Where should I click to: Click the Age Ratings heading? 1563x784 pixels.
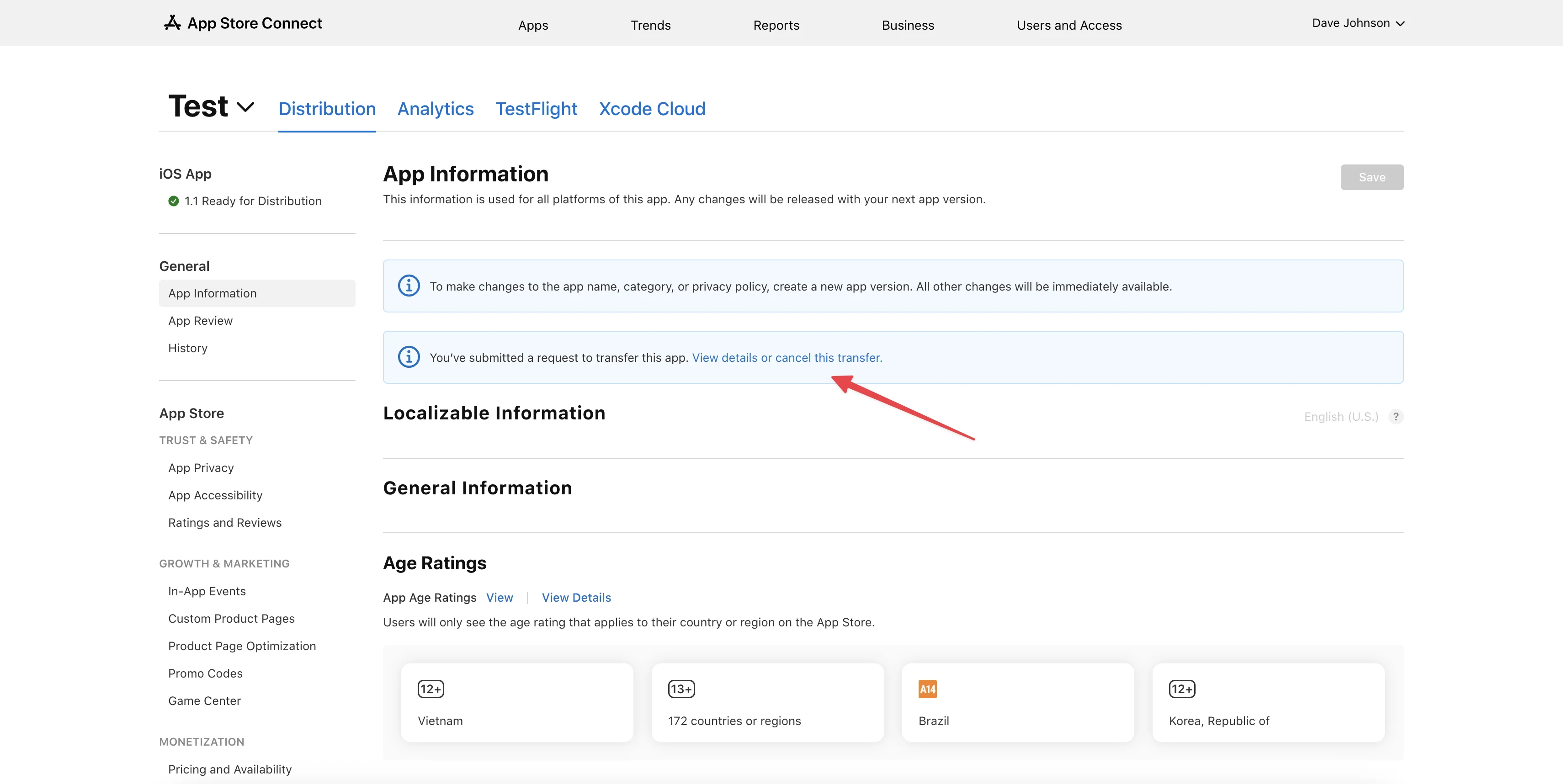pos(435,563)
